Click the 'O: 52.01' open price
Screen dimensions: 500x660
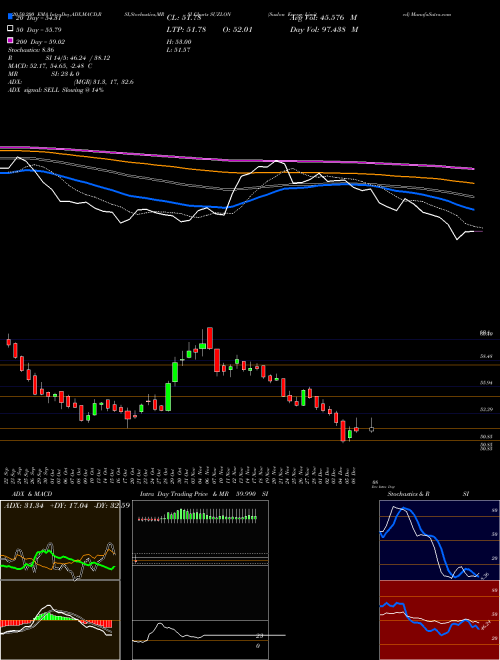point(238,29)
